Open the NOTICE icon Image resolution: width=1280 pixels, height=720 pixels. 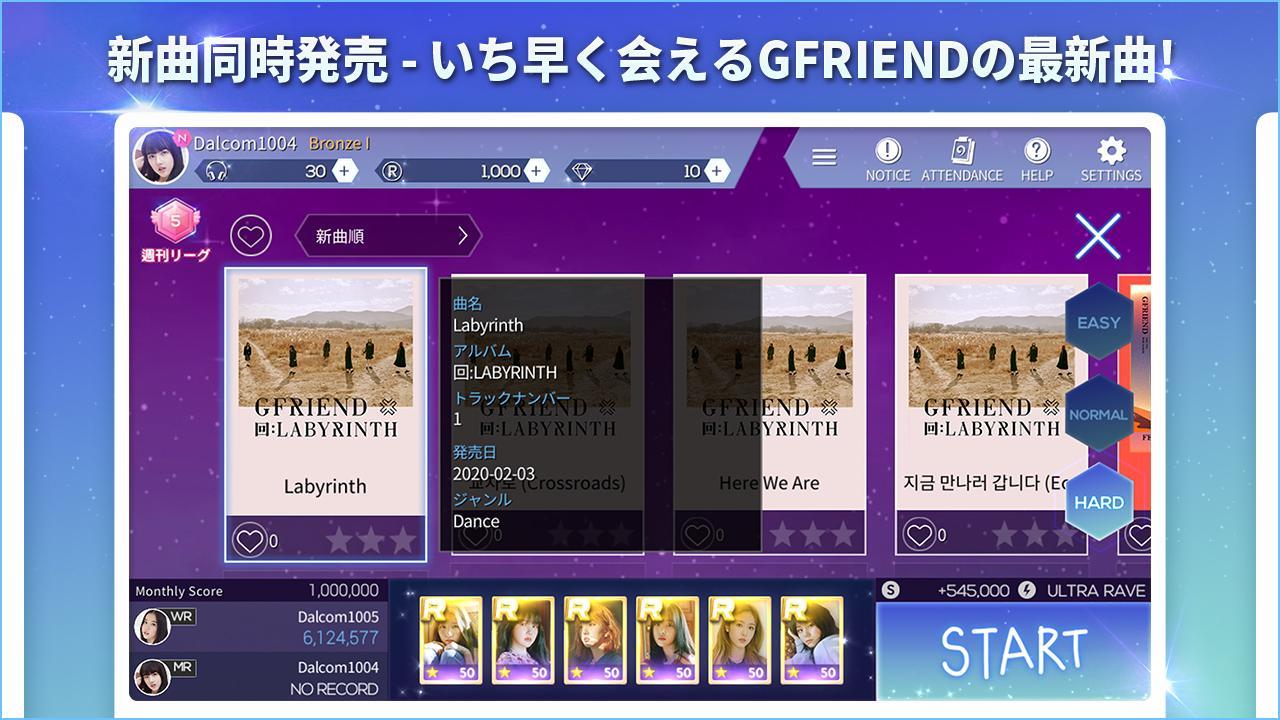[887, 159]
